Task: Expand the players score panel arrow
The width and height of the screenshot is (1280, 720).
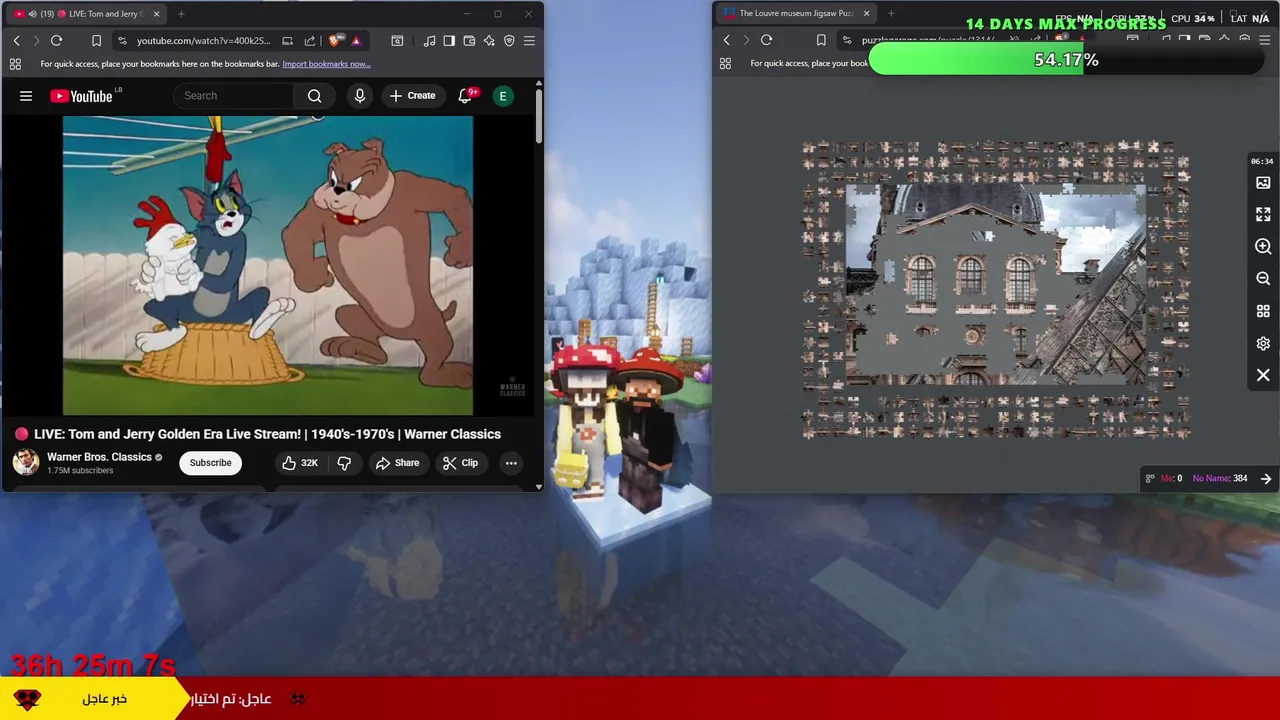Action: [x=1266, y=479]
